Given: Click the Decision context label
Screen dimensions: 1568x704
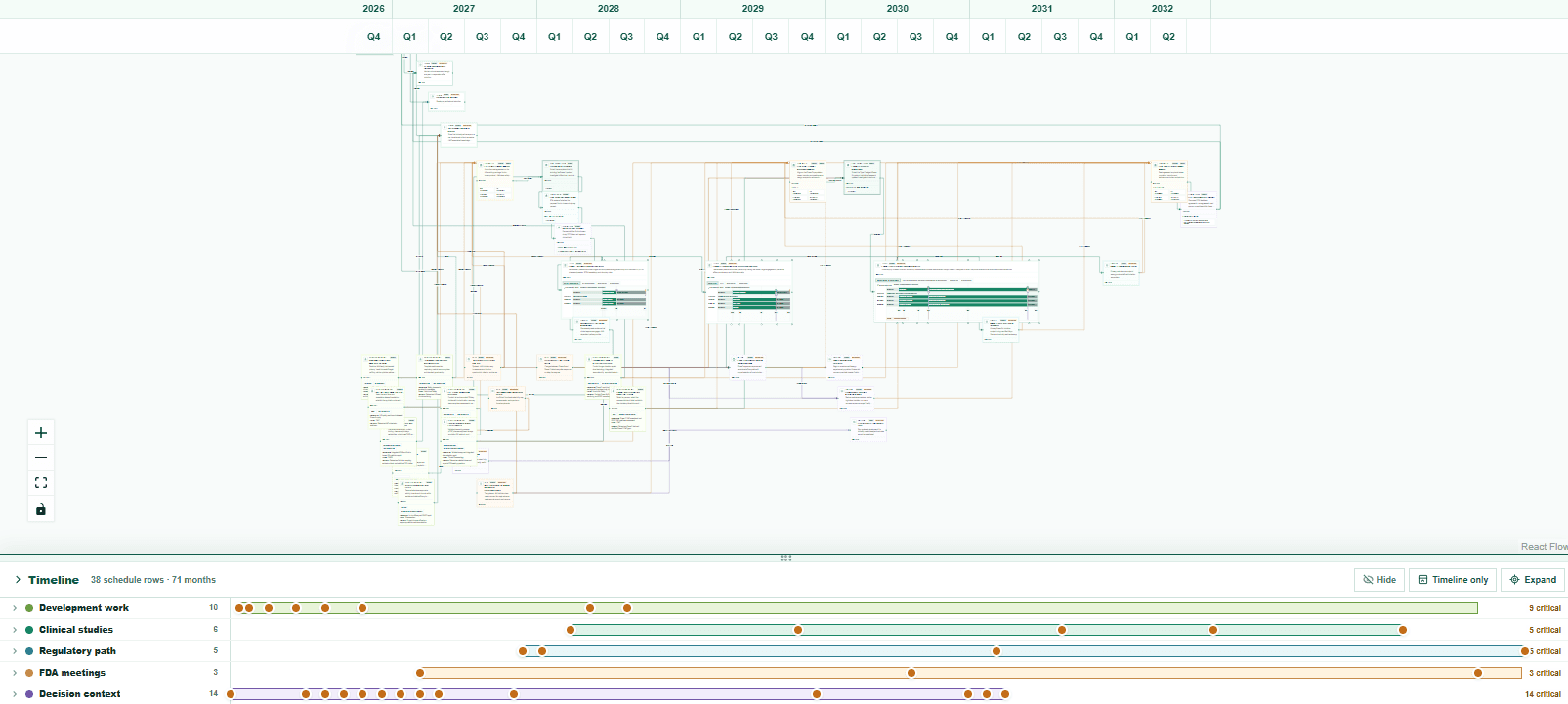Looking at the screenshot, I should [80, 694].
